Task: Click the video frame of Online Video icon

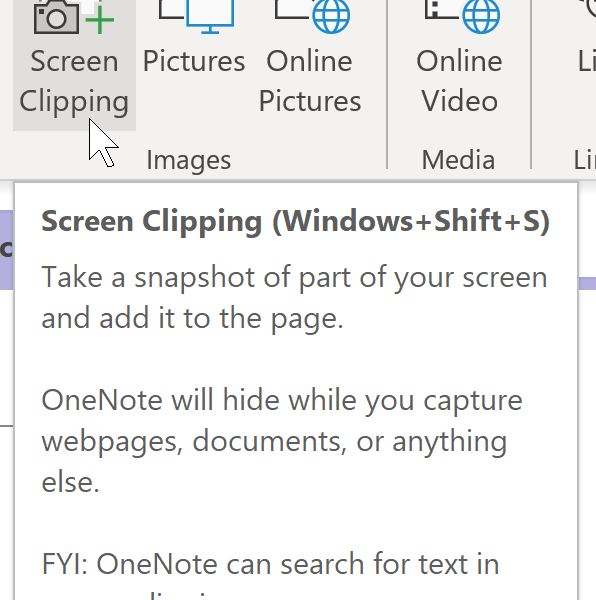Action: (x=441, y=10)
